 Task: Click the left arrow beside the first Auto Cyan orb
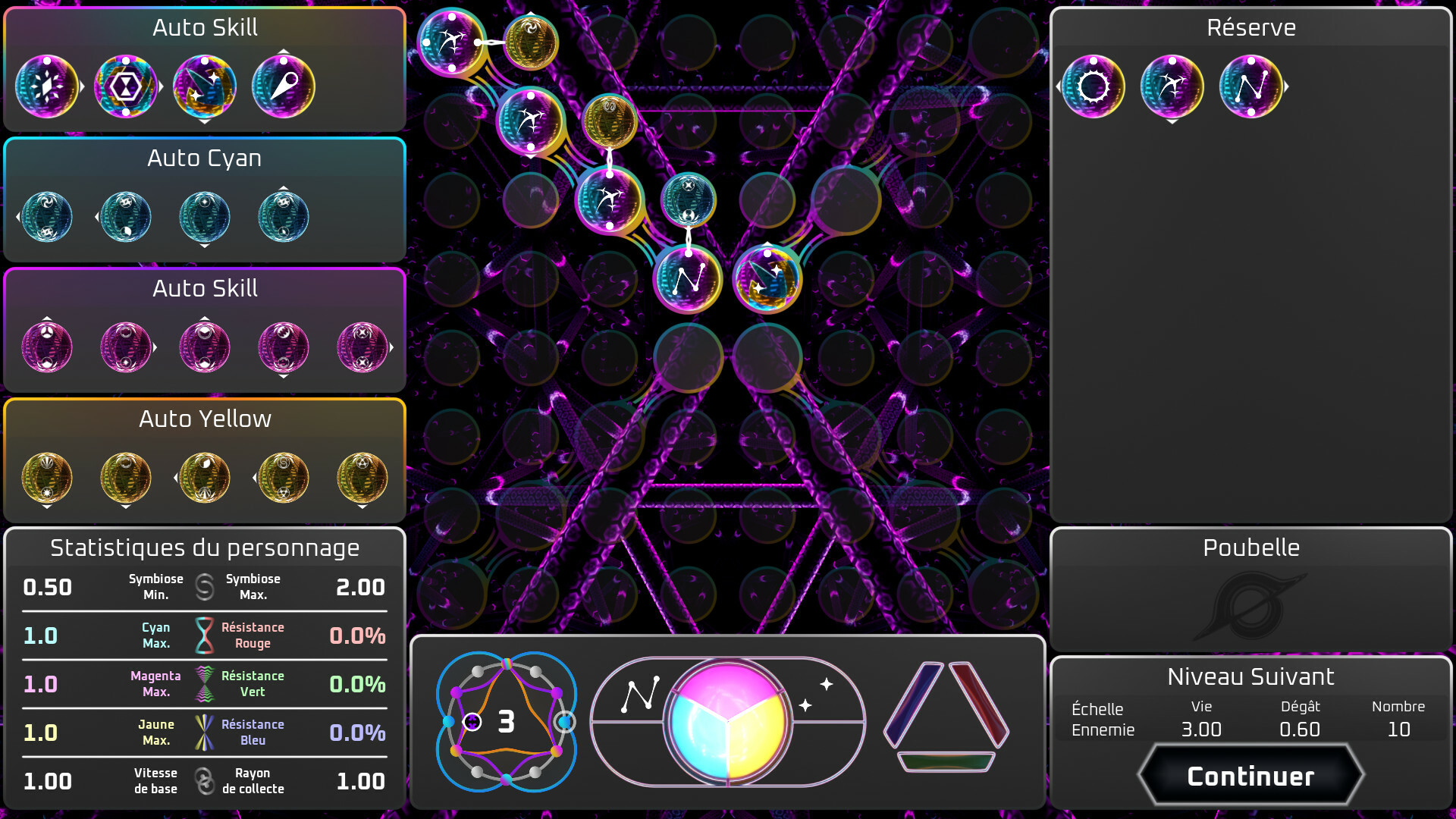[18, 217]
